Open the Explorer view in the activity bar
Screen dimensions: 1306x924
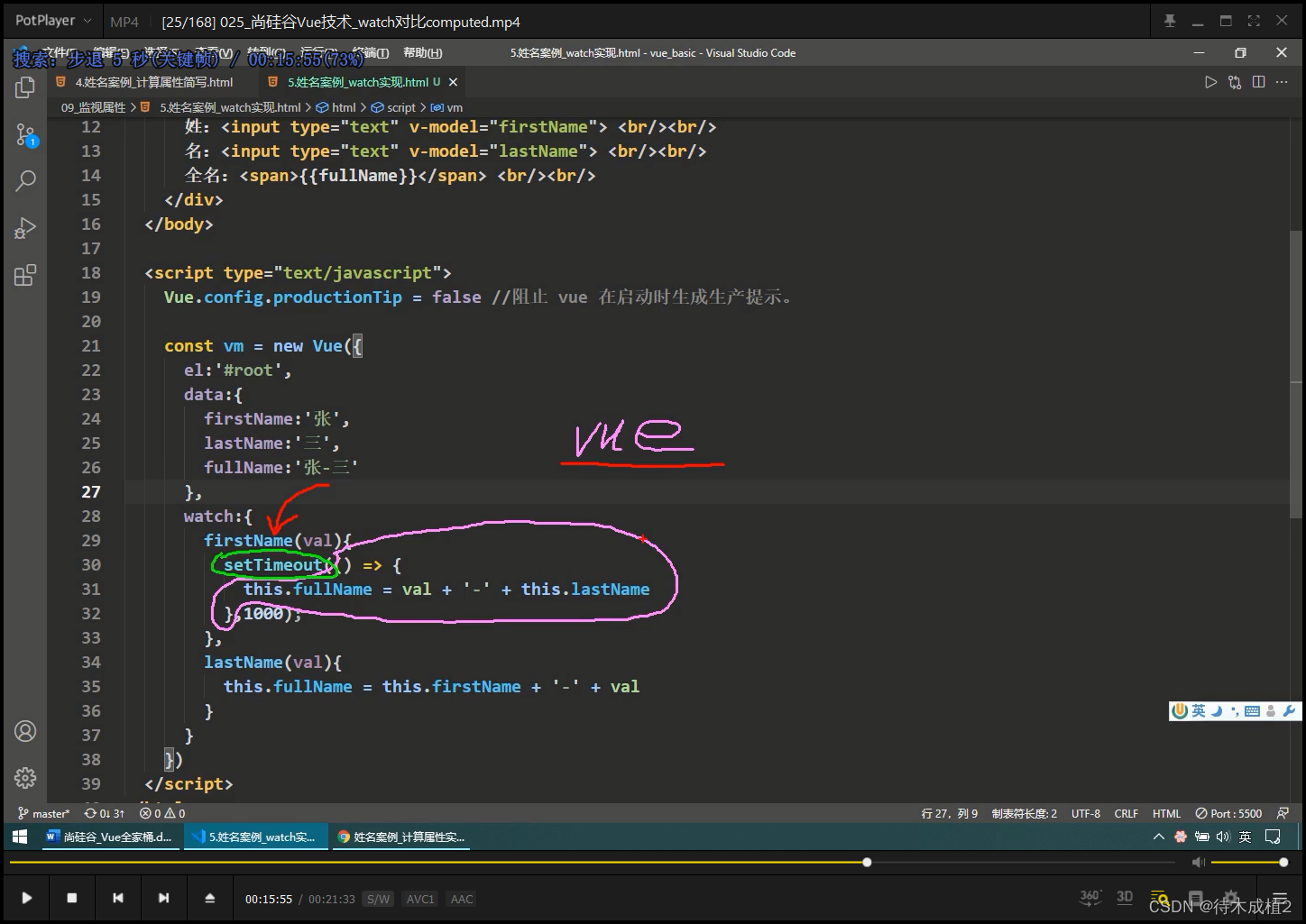tap(25, 87)
